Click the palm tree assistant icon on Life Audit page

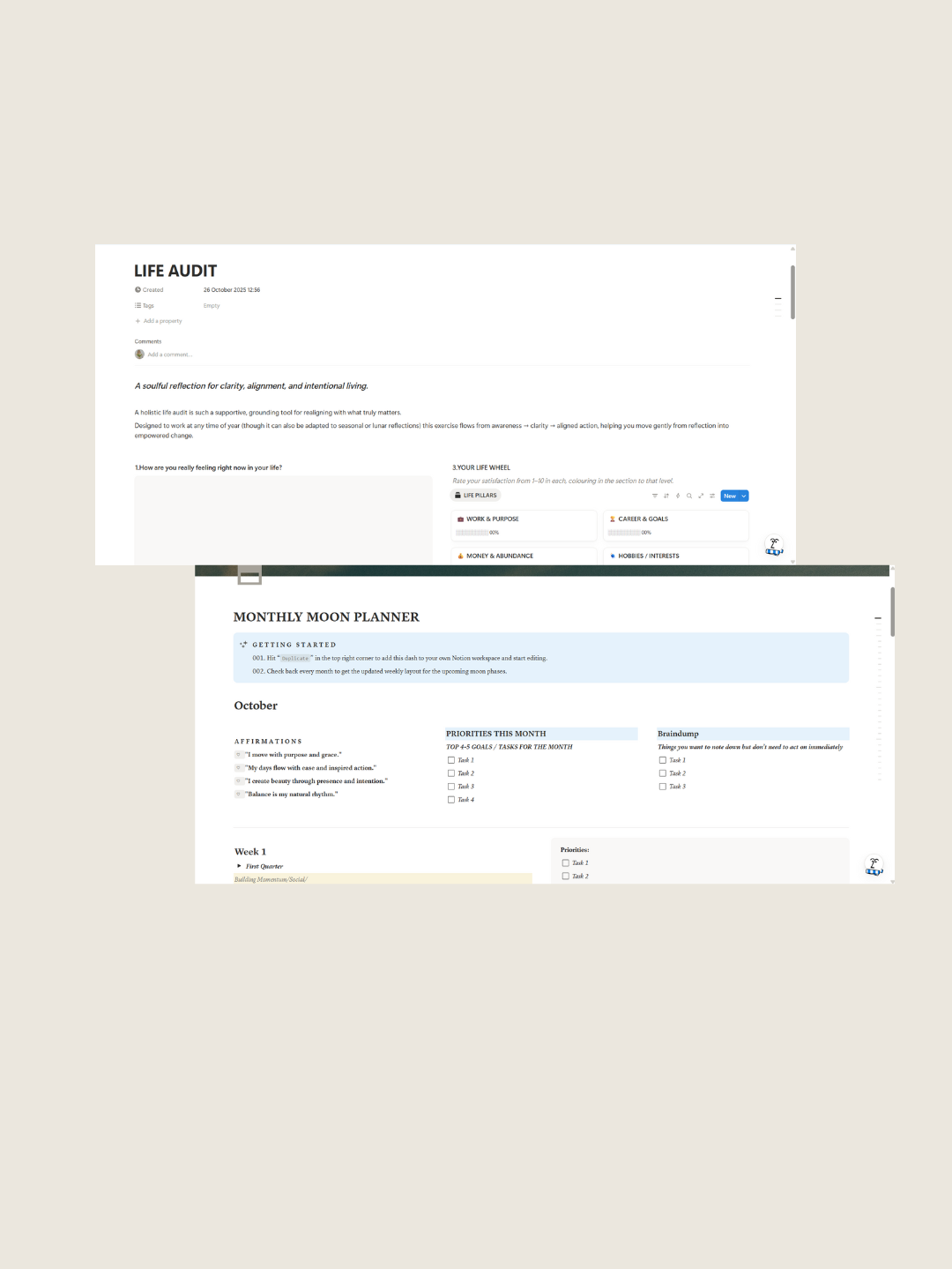774,547
